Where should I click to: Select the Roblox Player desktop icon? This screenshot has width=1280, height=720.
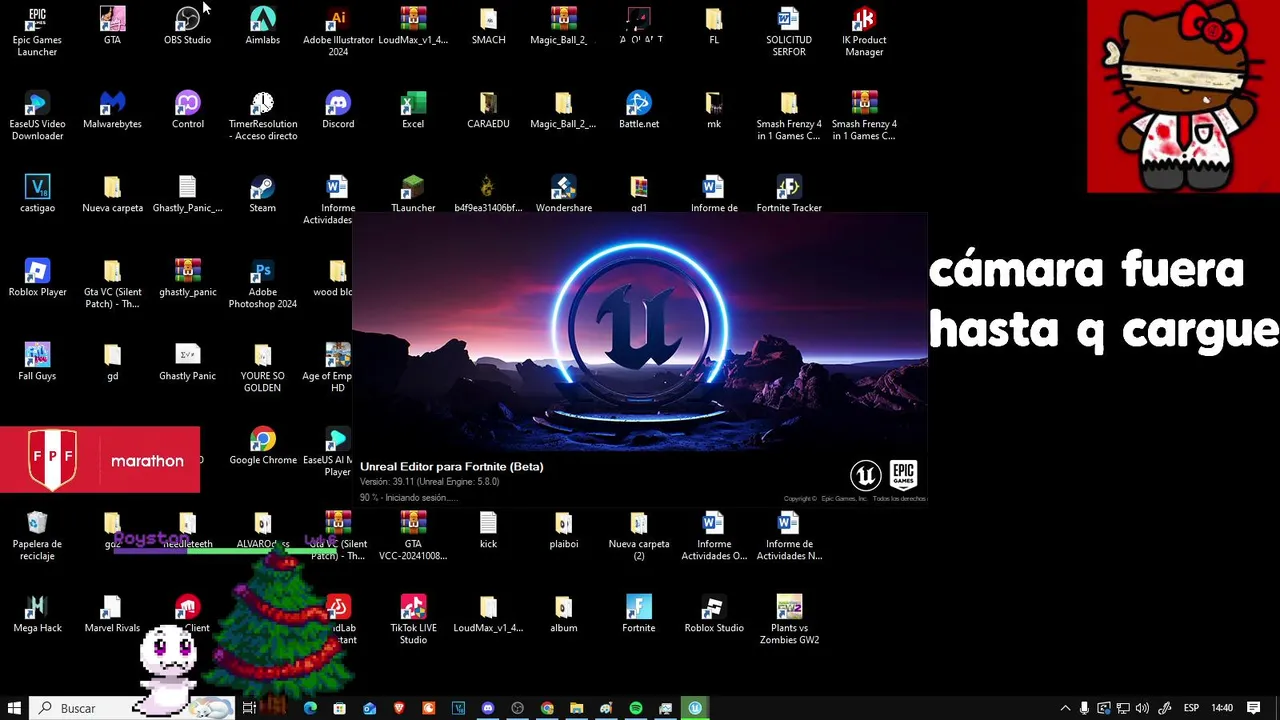(37, 278)
